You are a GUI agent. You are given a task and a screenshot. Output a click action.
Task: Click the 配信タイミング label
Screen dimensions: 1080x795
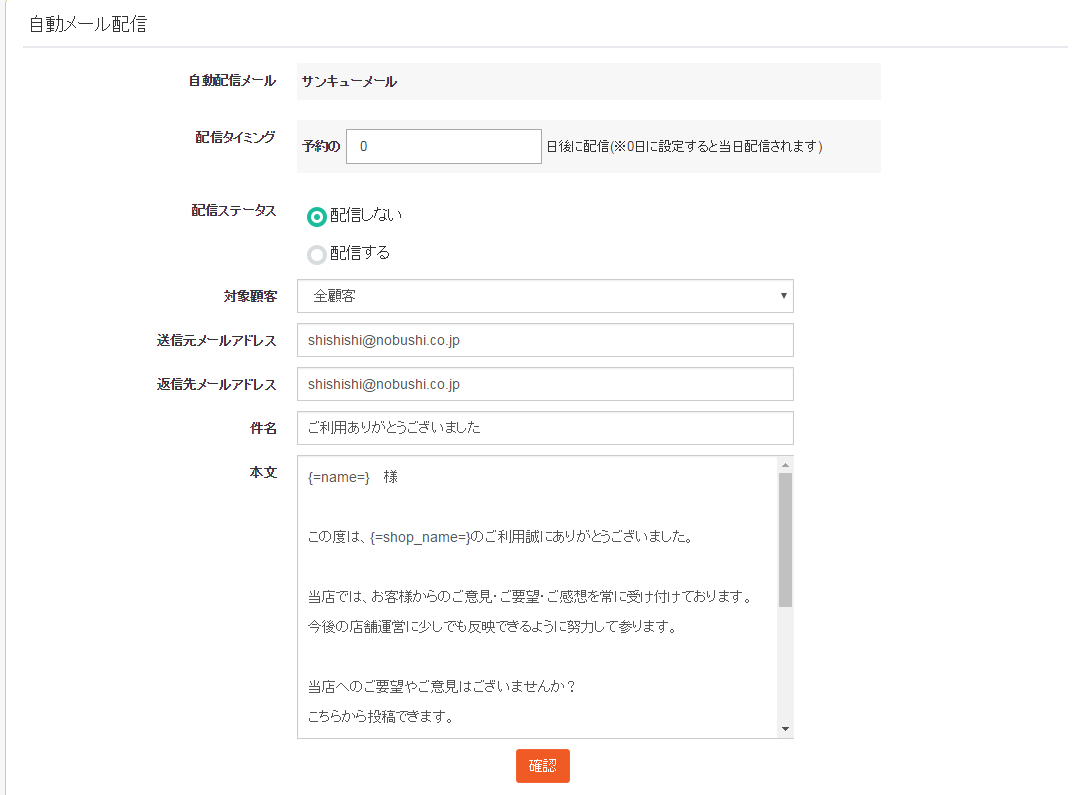tap(235, 137)
